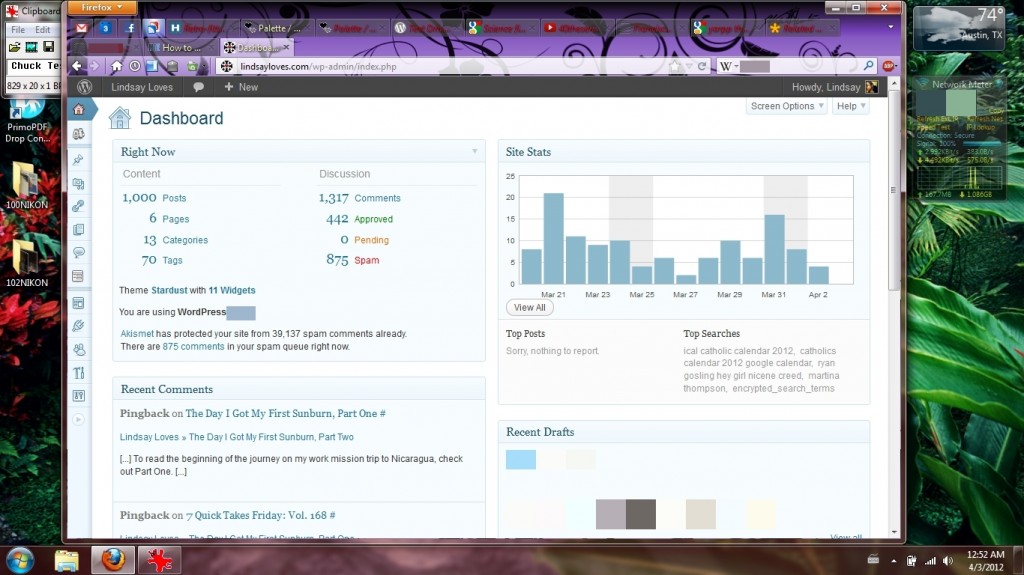
Task: Expand the collapsed WordPress admin menu arrow
Action: coord(78,419)
